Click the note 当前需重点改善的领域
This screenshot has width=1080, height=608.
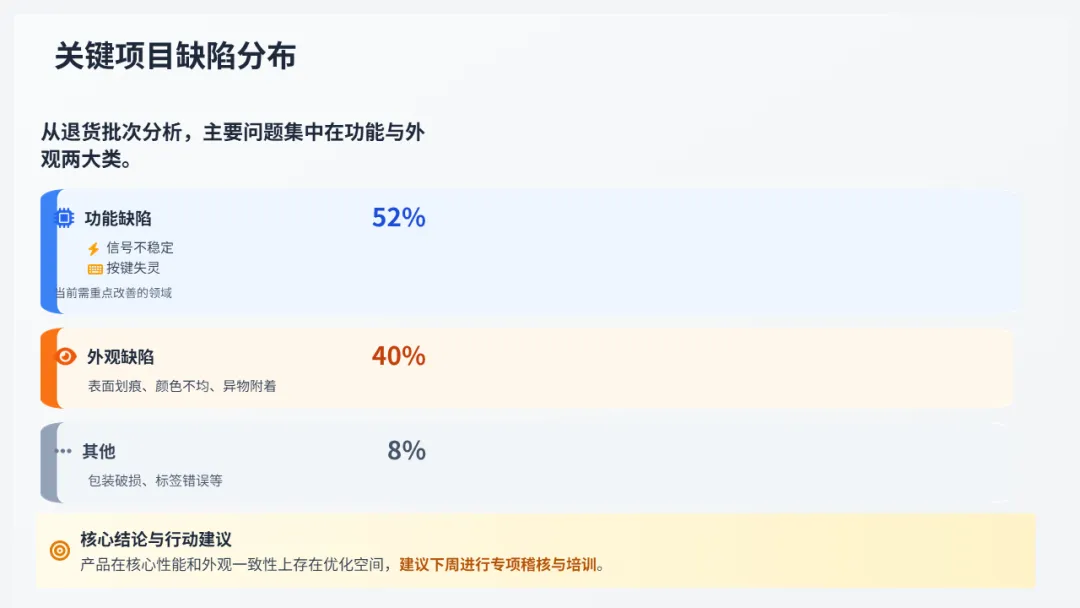tap(113, 293)
